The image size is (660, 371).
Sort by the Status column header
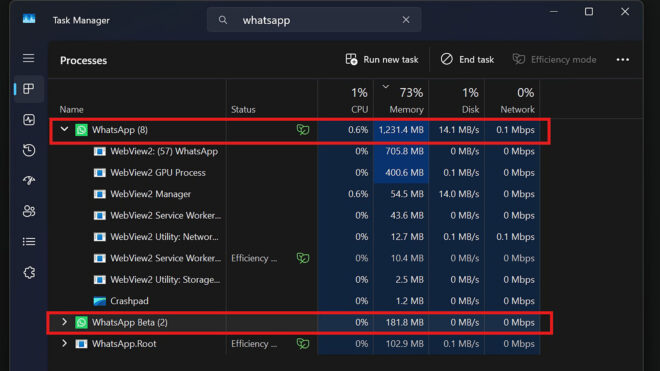click(243, 109)
